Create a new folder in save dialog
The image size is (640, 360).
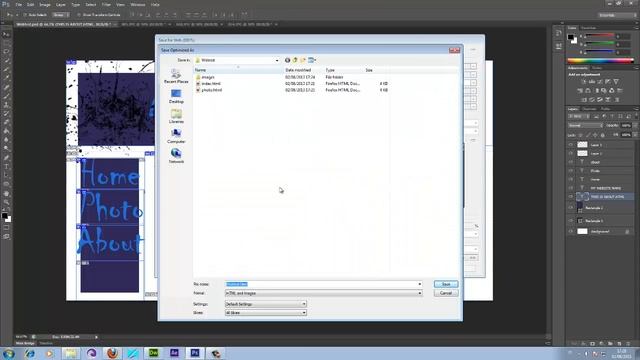coord(303,60)
